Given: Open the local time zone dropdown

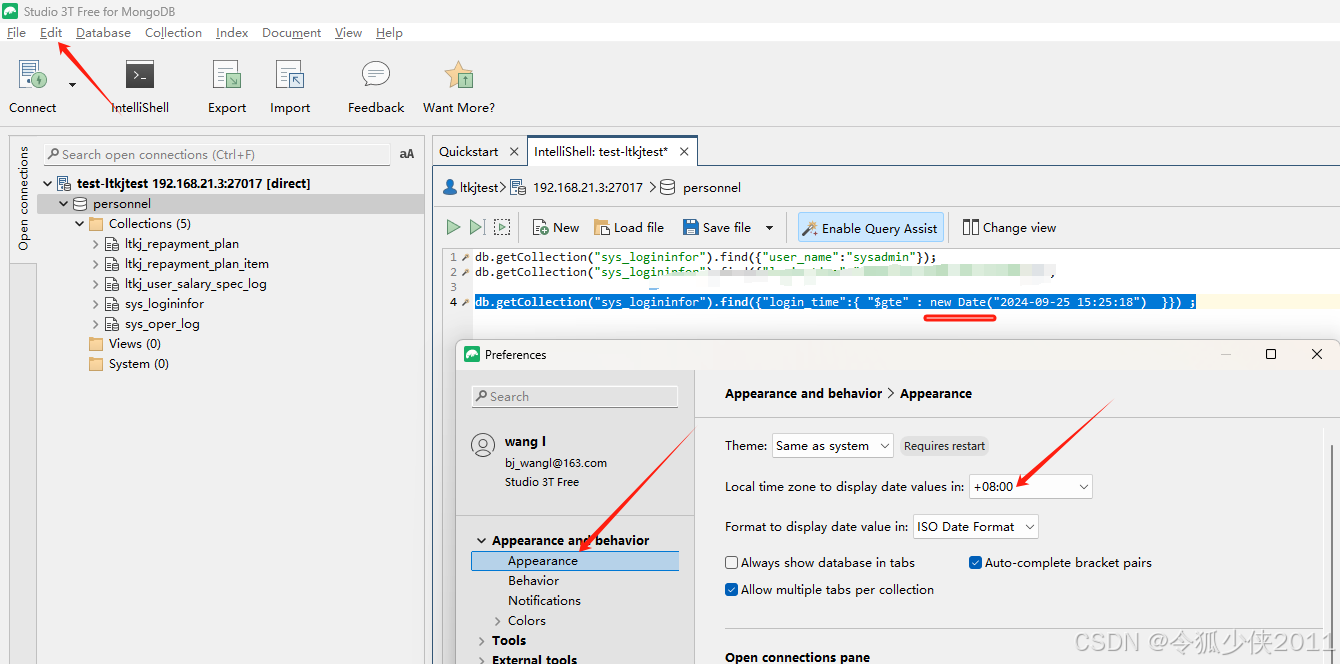Looking at the screenshot, I should pos(1031,486).
